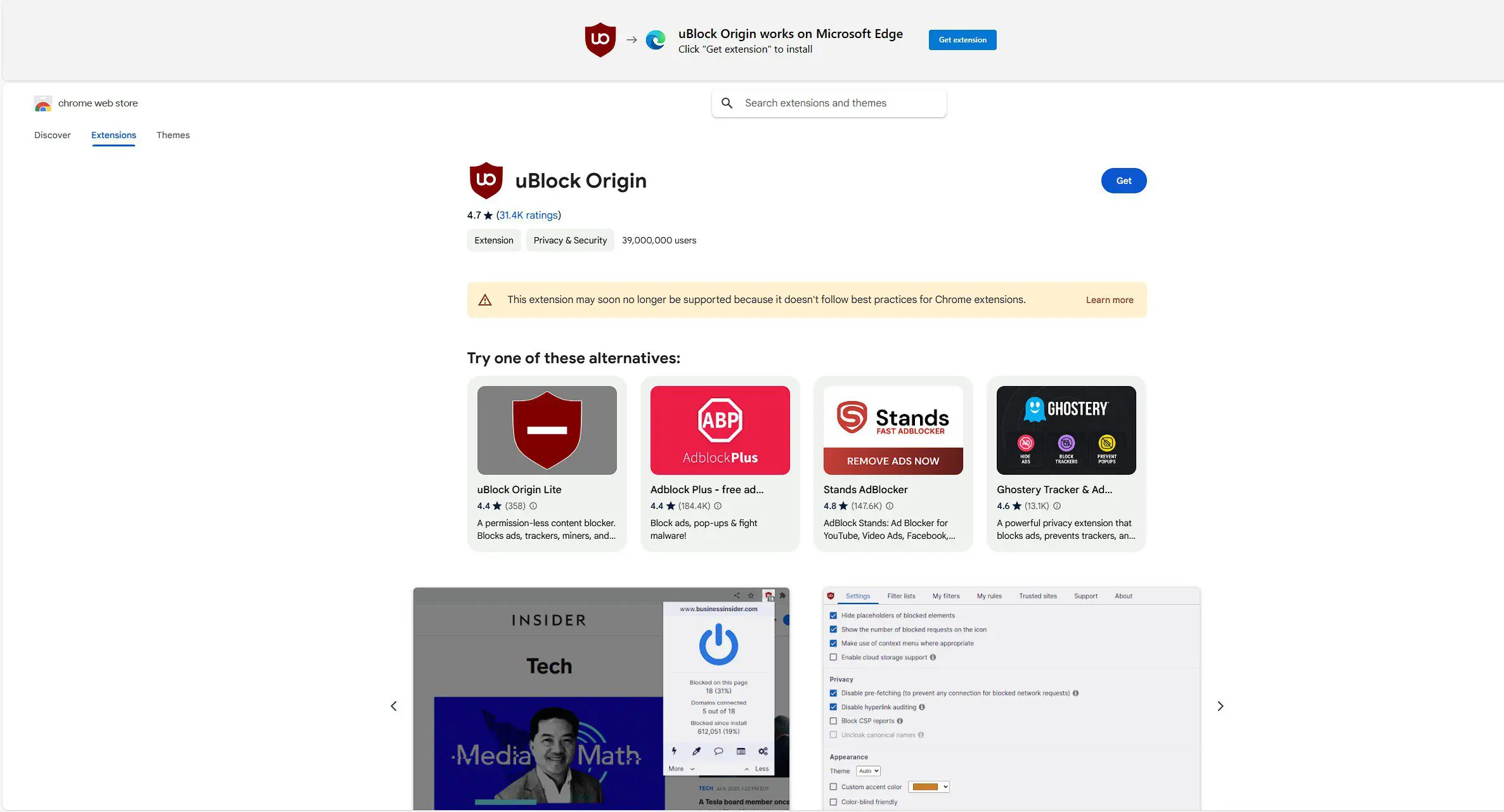
Task: Click the puzzle extensions icon in screenshot toolbar
Action: (782, 596)
